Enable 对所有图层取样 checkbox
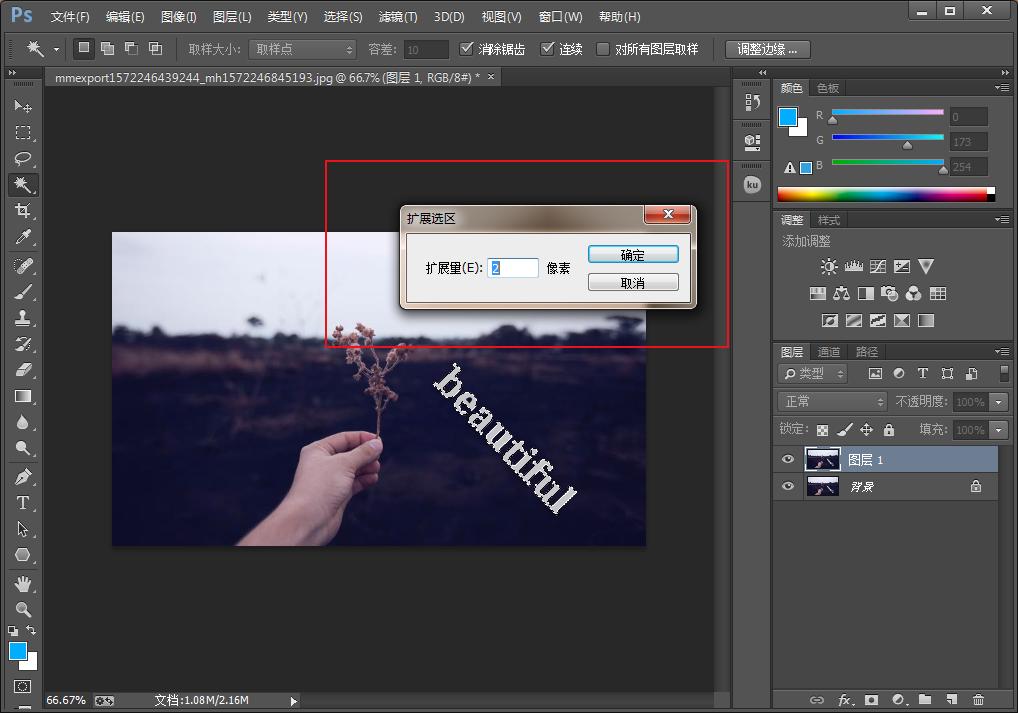The width and height of the screenshot is (1018, 713). pyautogui.click(x=603, y=49)
